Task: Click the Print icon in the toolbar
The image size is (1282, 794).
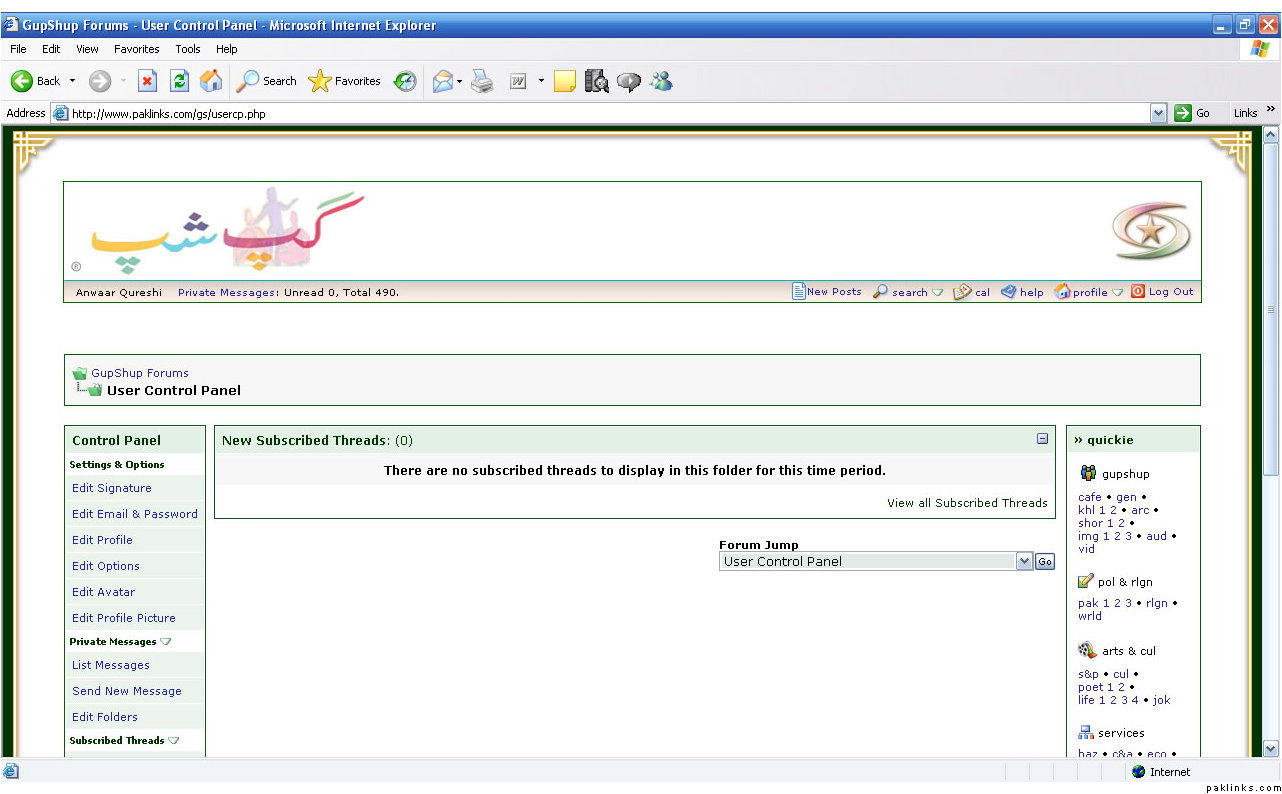Action: (x=482, y=81)
